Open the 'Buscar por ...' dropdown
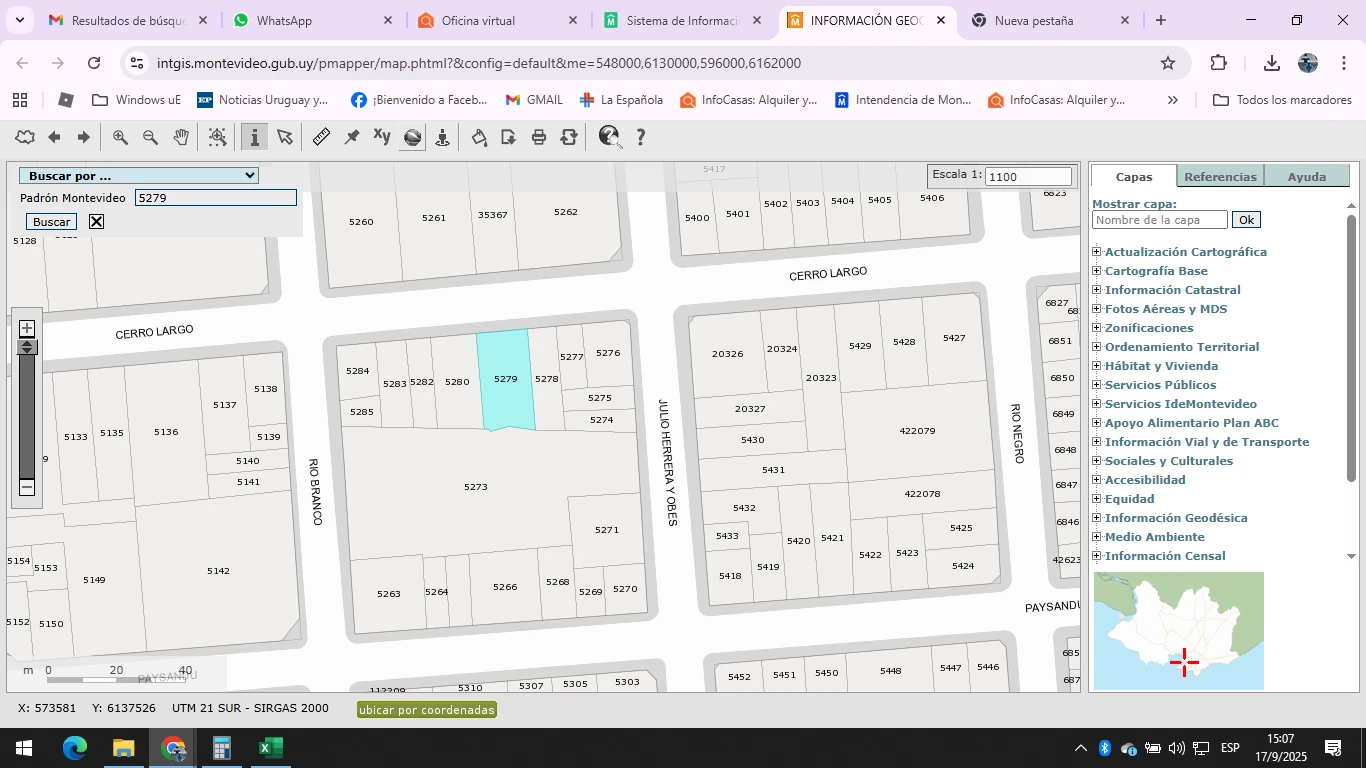Image resolution: width=1366 pixels, height=768 pixels. tap(139, 176)
